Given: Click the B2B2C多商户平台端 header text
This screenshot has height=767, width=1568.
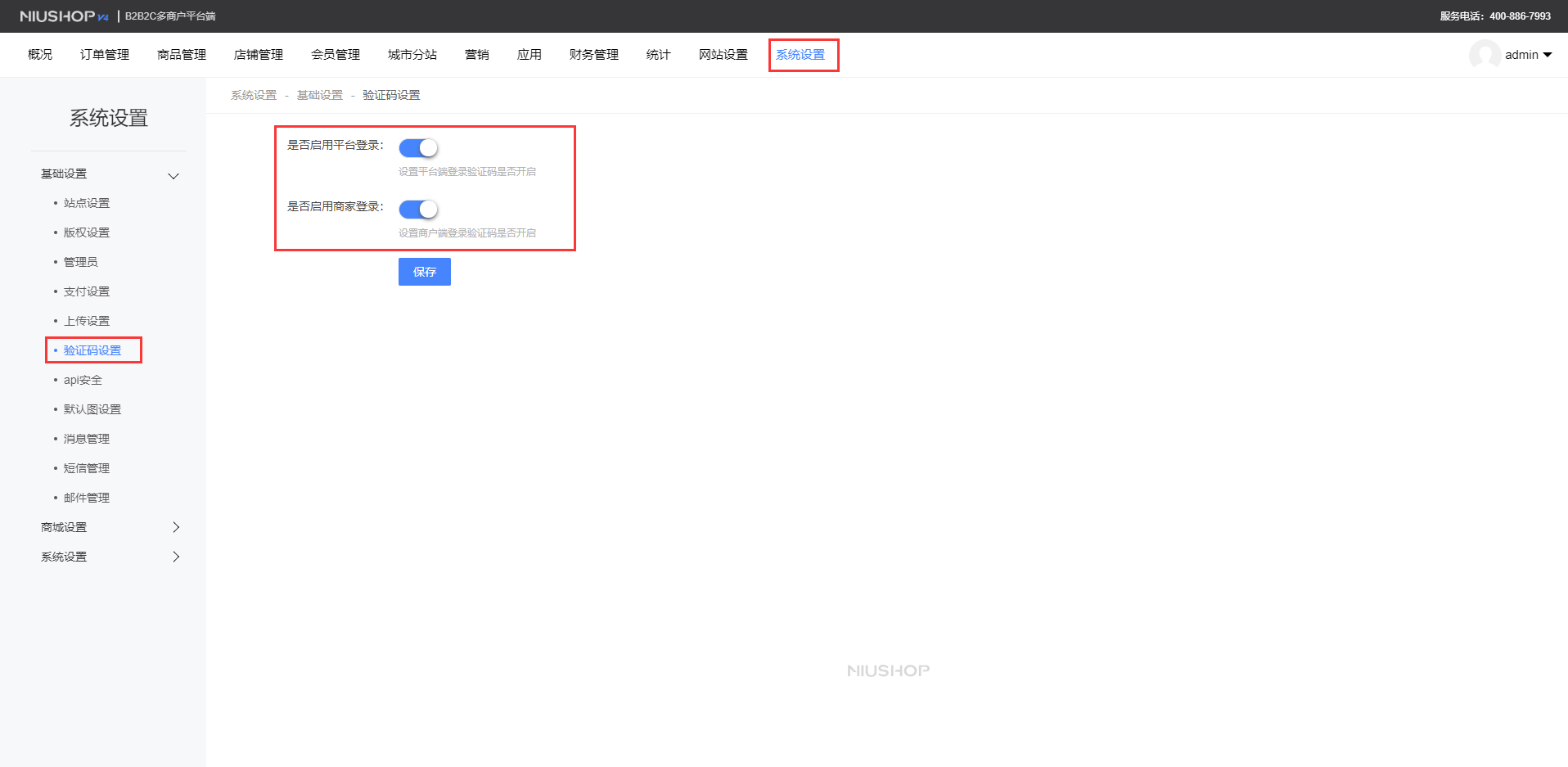Looking at the screenshot, I should click(x=170, y=16).
